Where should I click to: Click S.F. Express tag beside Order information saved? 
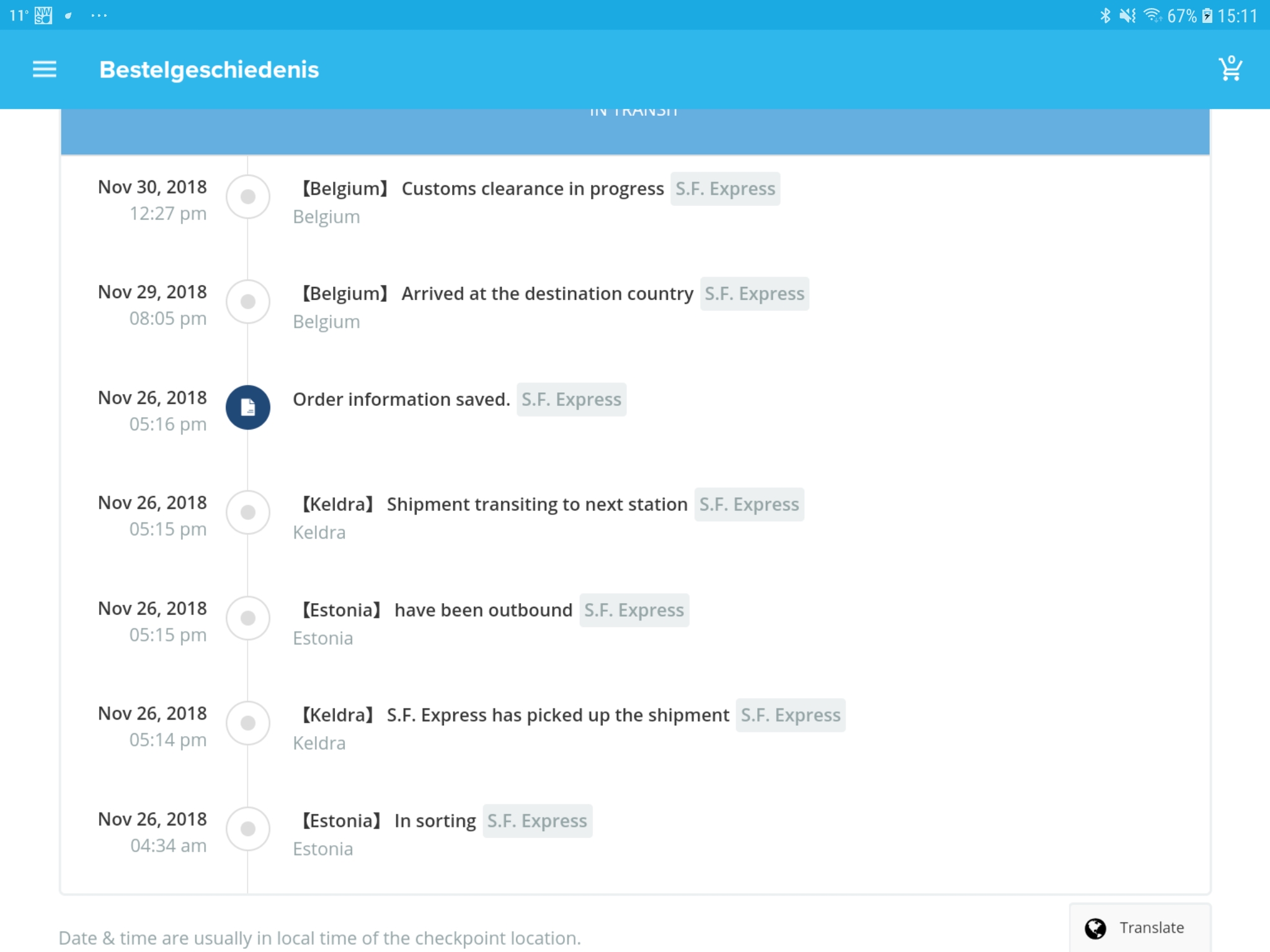click(x=571, y=400)
